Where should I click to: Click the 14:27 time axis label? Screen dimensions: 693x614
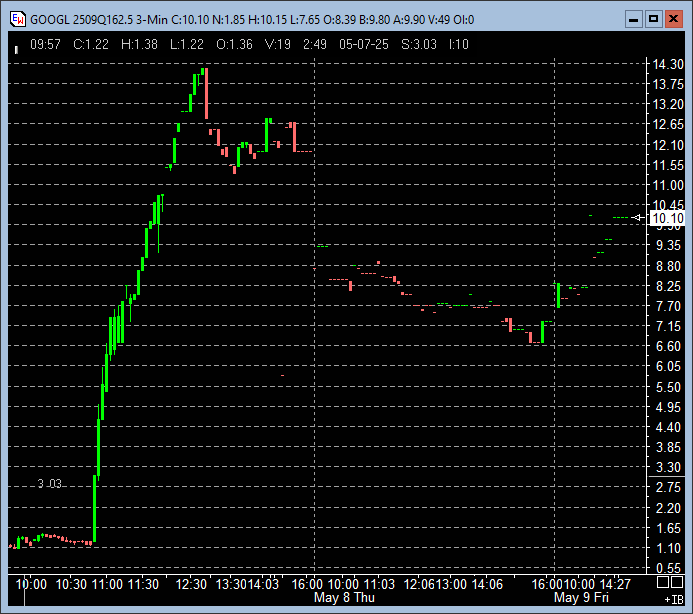pos(615,584)
